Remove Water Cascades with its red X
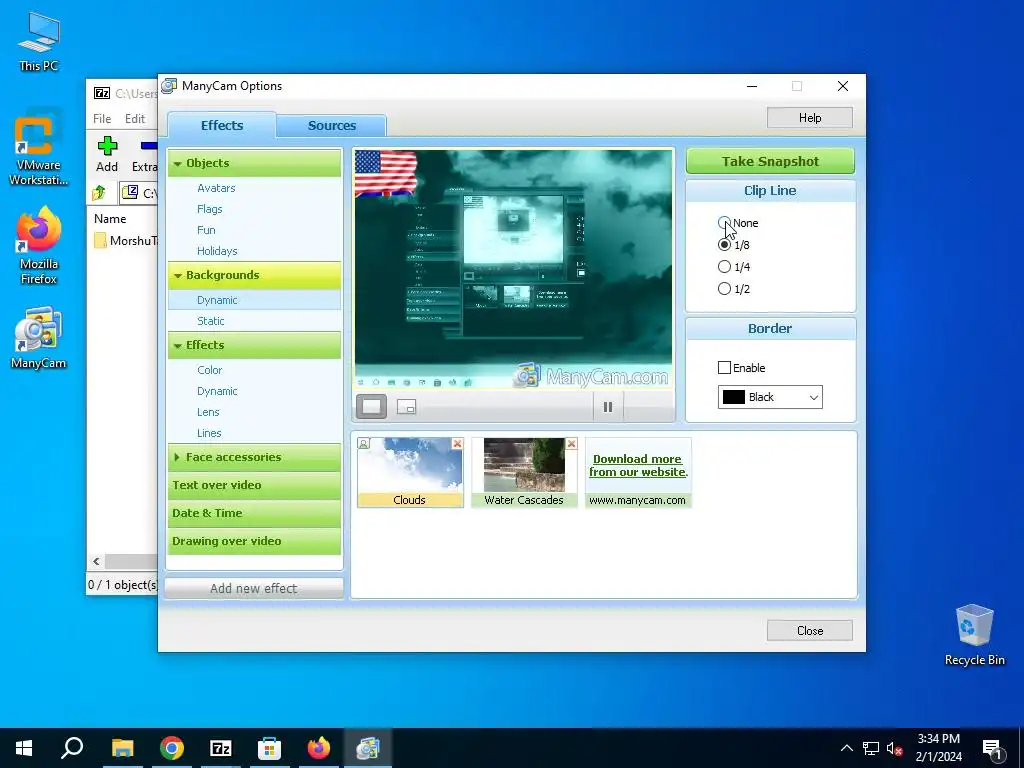1024x768 pixels. click(x=571, y=443)
